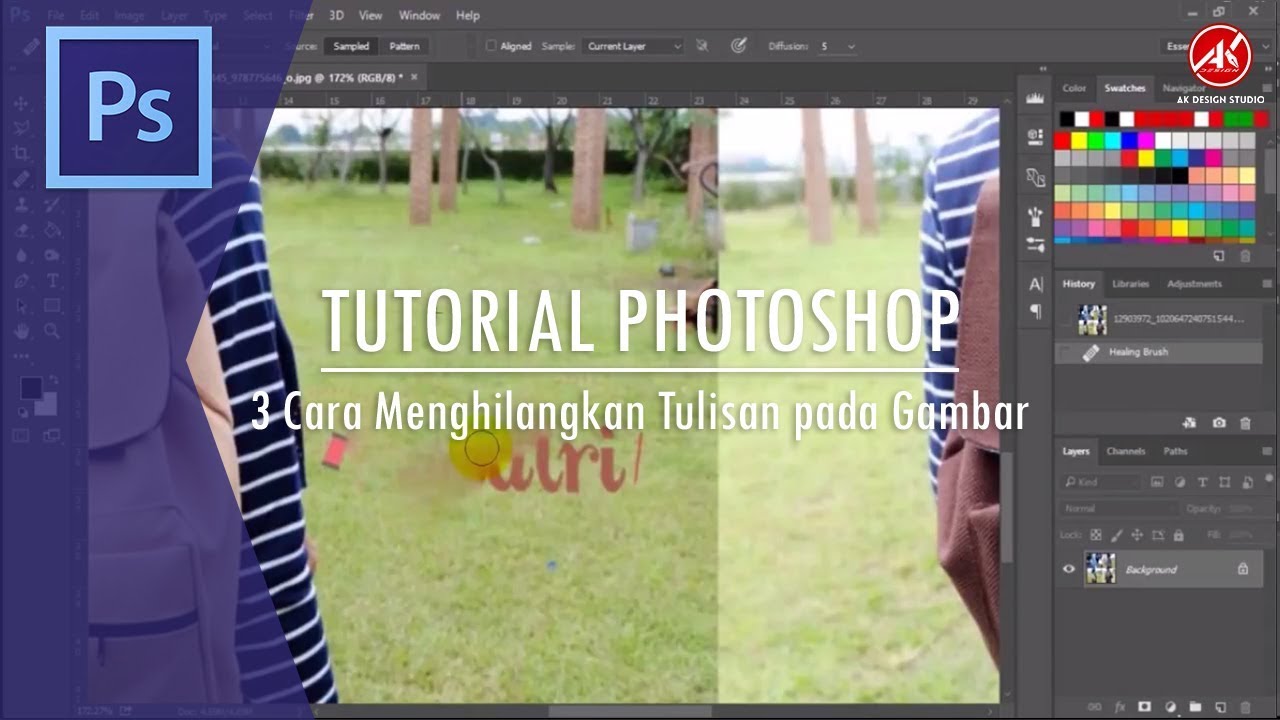
Task: Open the Window menu
Action: [x=419, y=15]
